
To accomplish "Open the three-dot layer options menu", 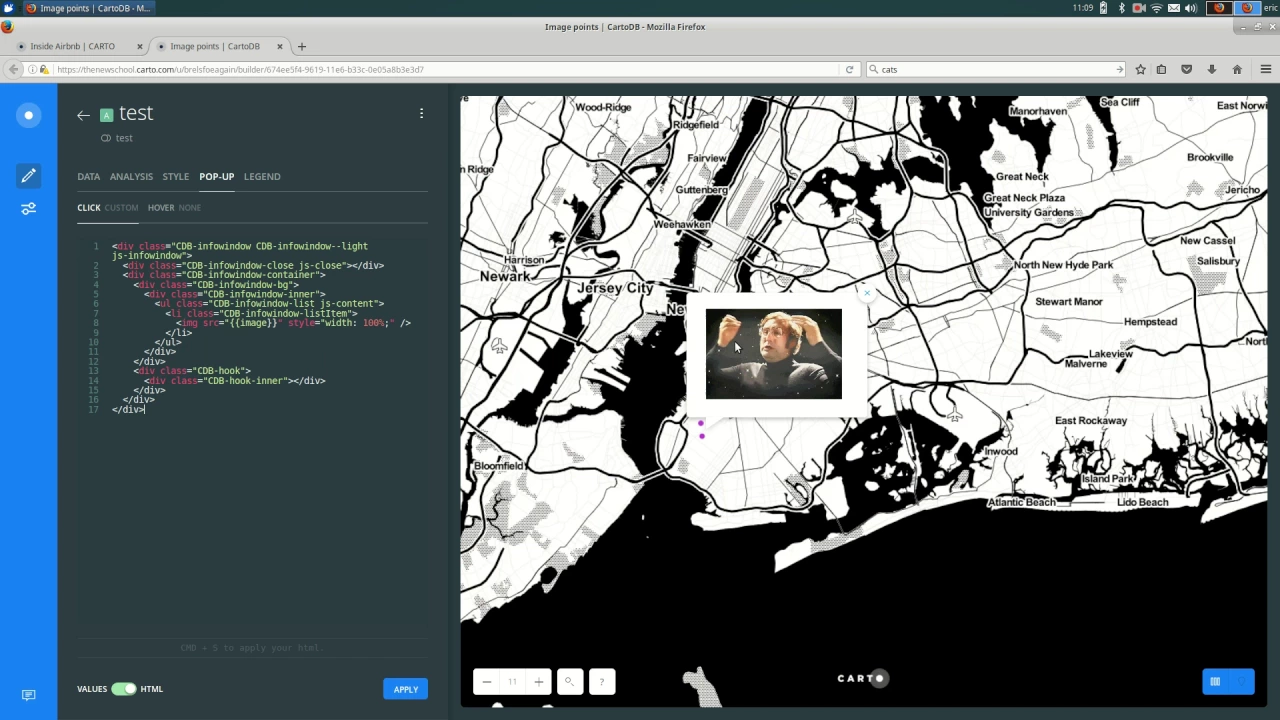I will (x=421, y=114).
